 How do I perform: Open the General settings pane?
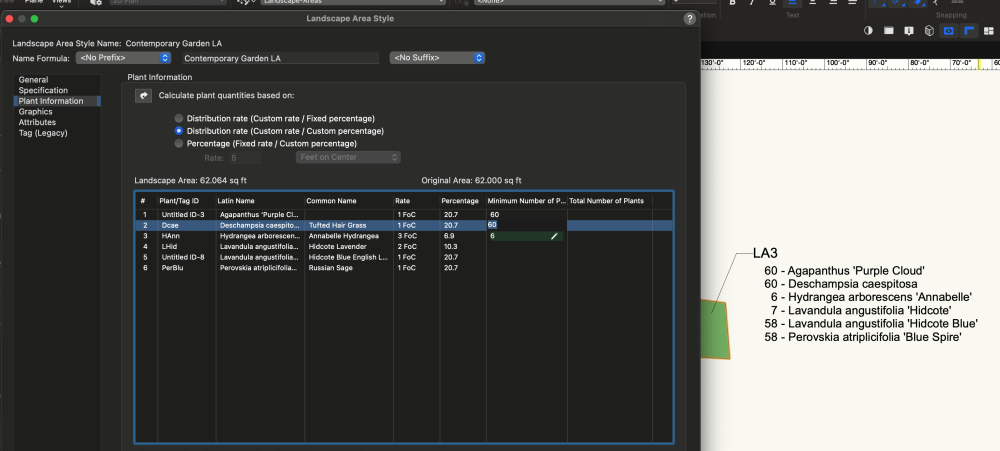click(x=33, y=80)
